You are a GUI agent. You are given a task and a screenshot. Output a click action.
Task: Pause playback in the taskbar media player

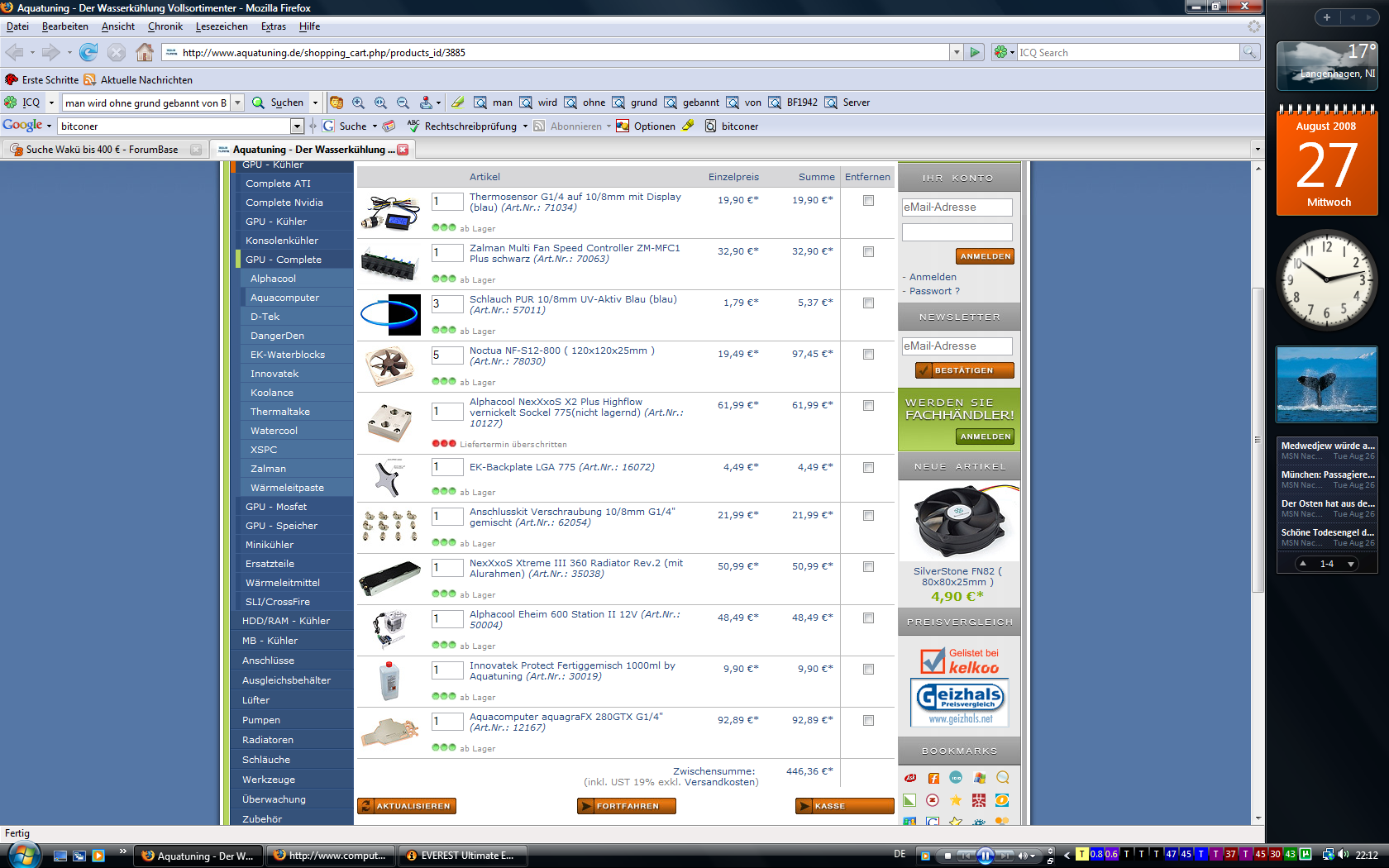985,856
